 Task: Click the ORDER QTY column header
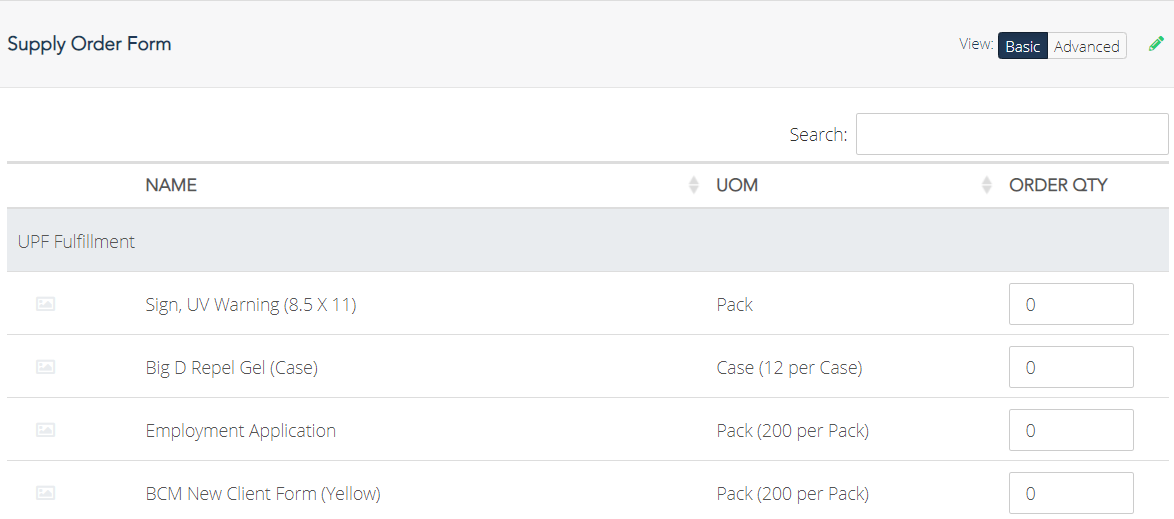pos(1058,185)
